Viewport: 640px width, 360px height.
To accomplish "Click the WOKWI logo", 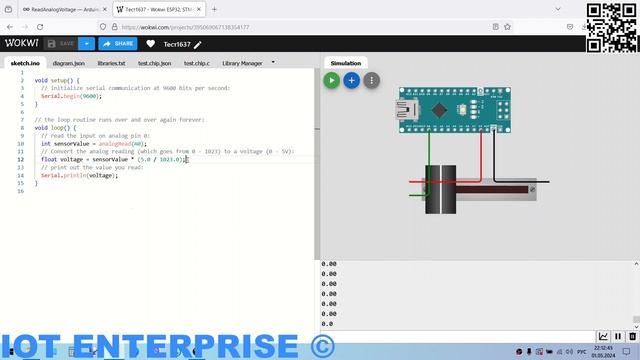I will 22,43.
